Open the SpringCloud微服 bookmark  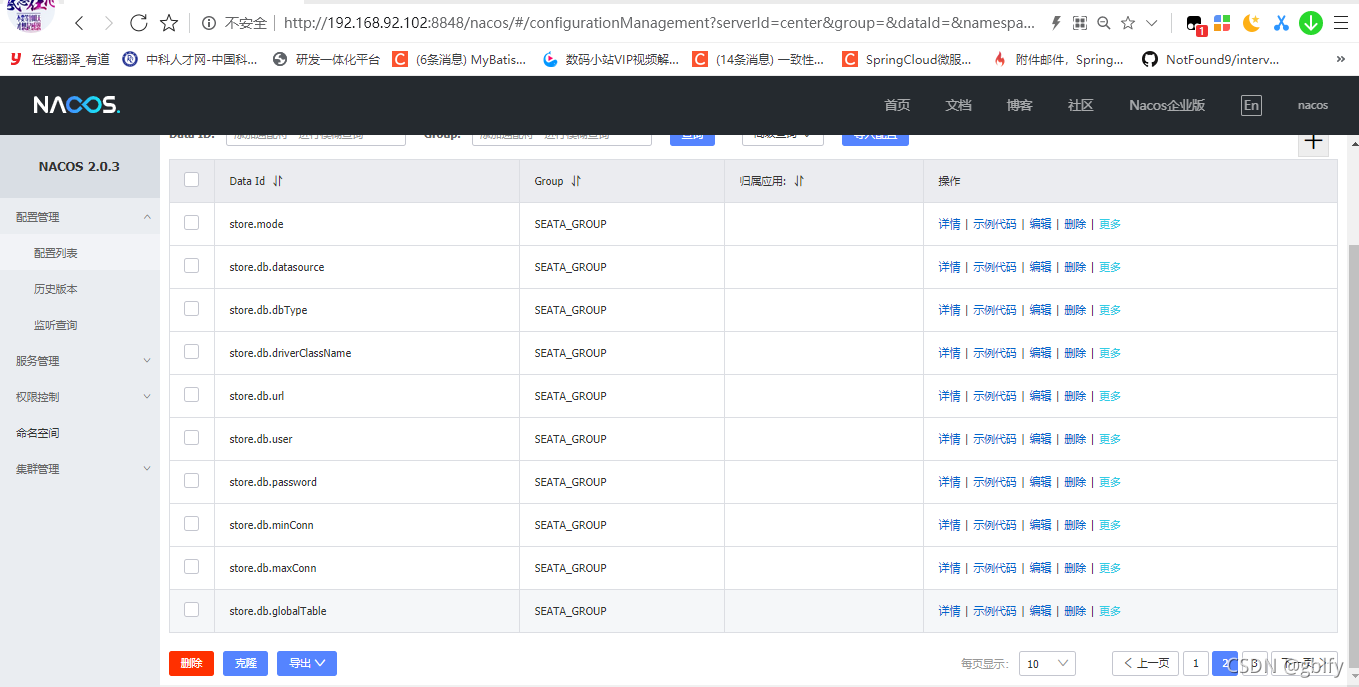[x=907, y=59]
